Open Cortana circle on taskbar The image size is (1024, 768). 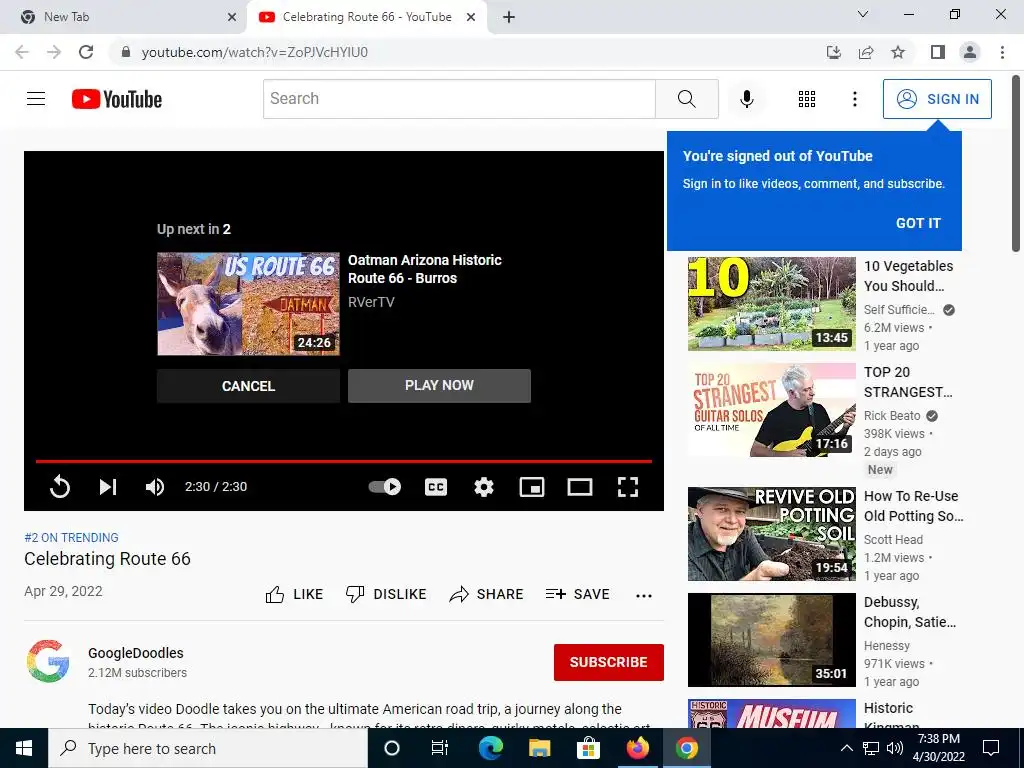click(x=392, y=748)
